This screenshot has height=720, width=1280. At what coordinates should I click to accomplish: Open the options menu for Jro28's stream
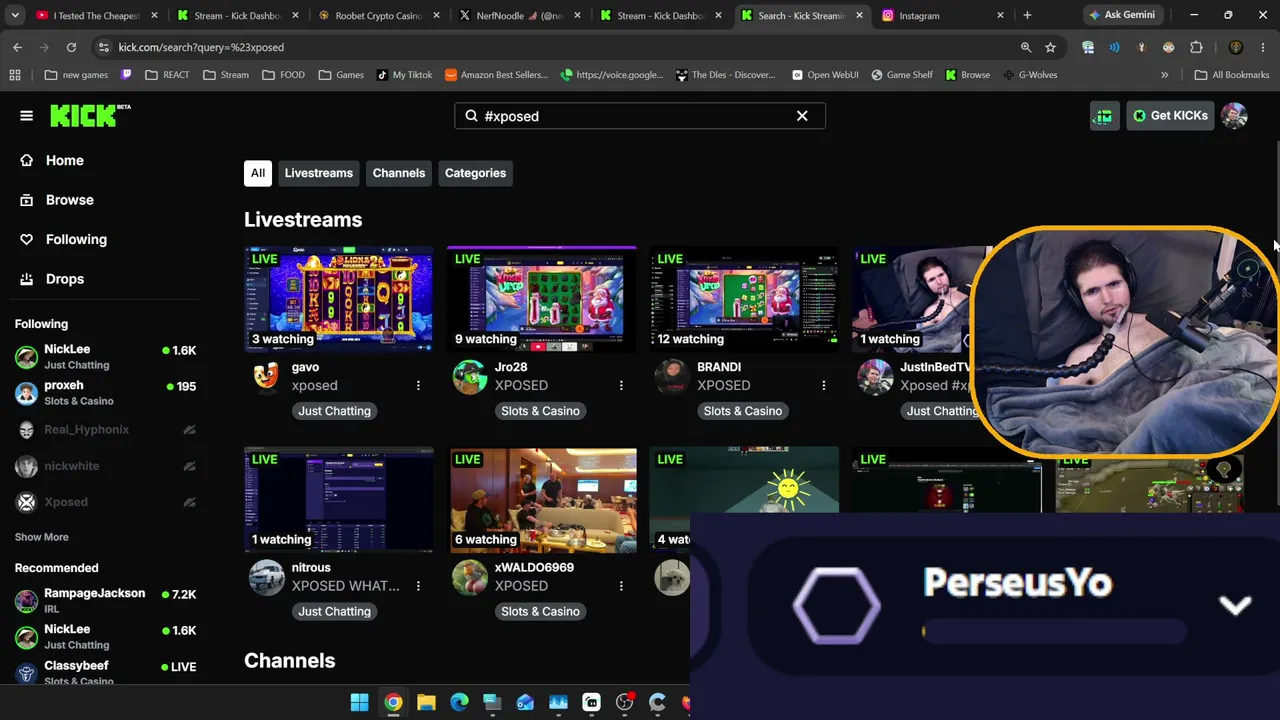(x=621, y=385)
